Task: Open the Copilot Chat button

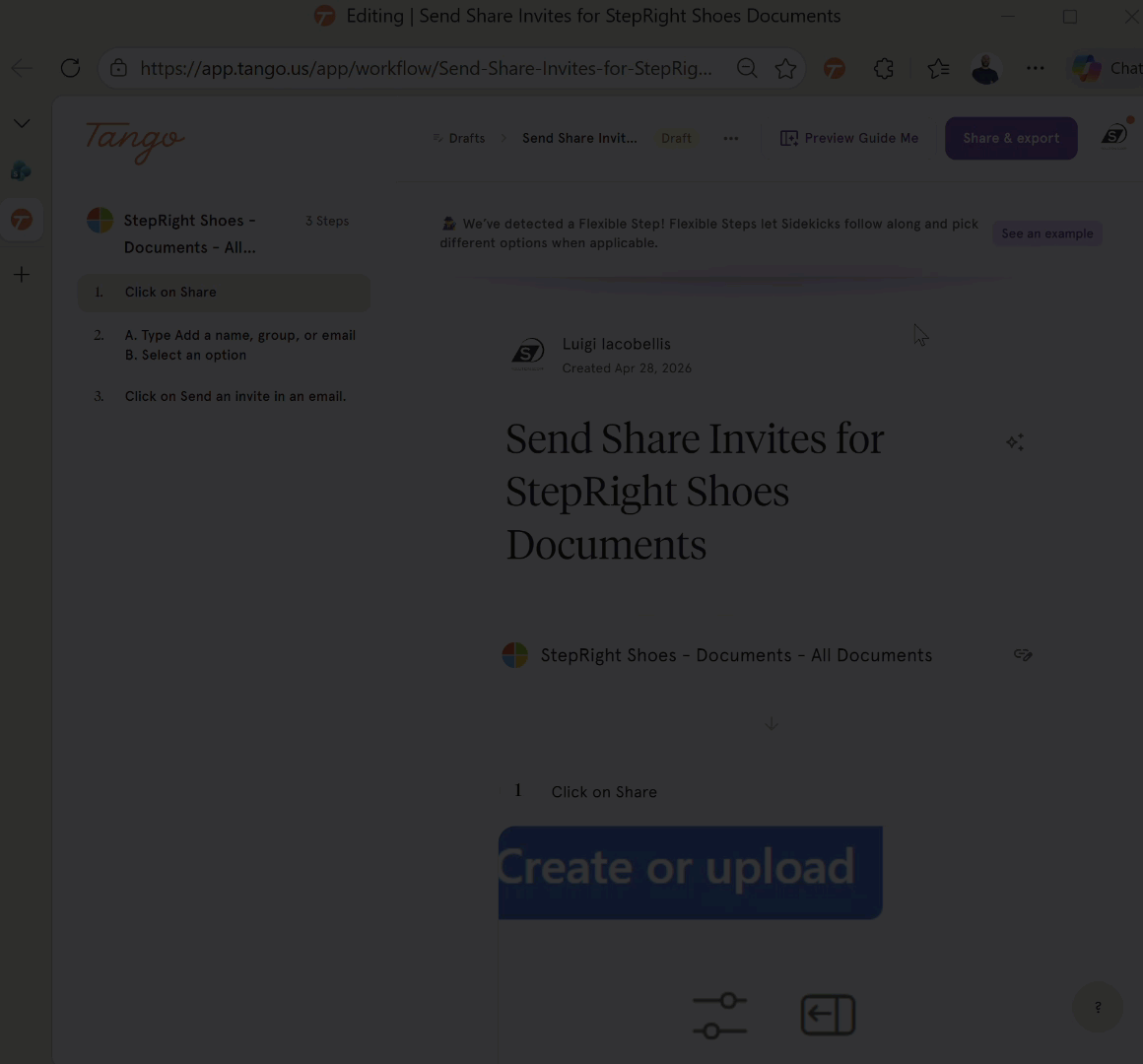Action: [1107, 69]
